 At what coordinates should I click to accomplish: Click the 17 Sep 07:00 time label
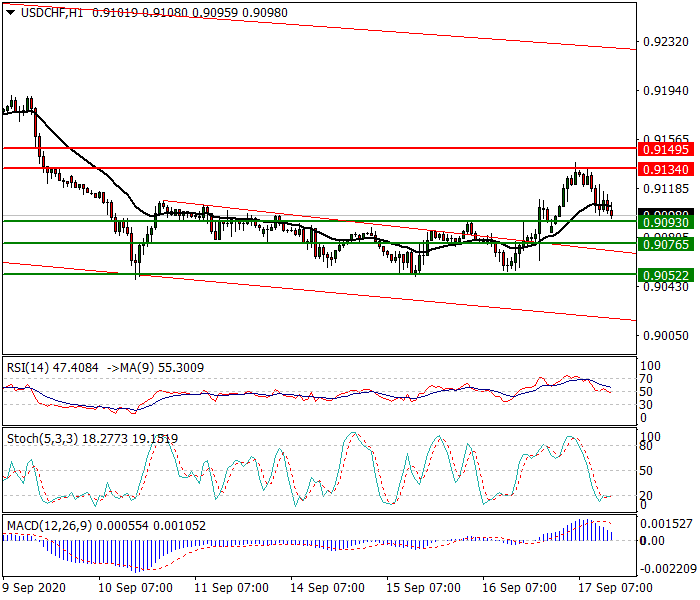(615, 588)
